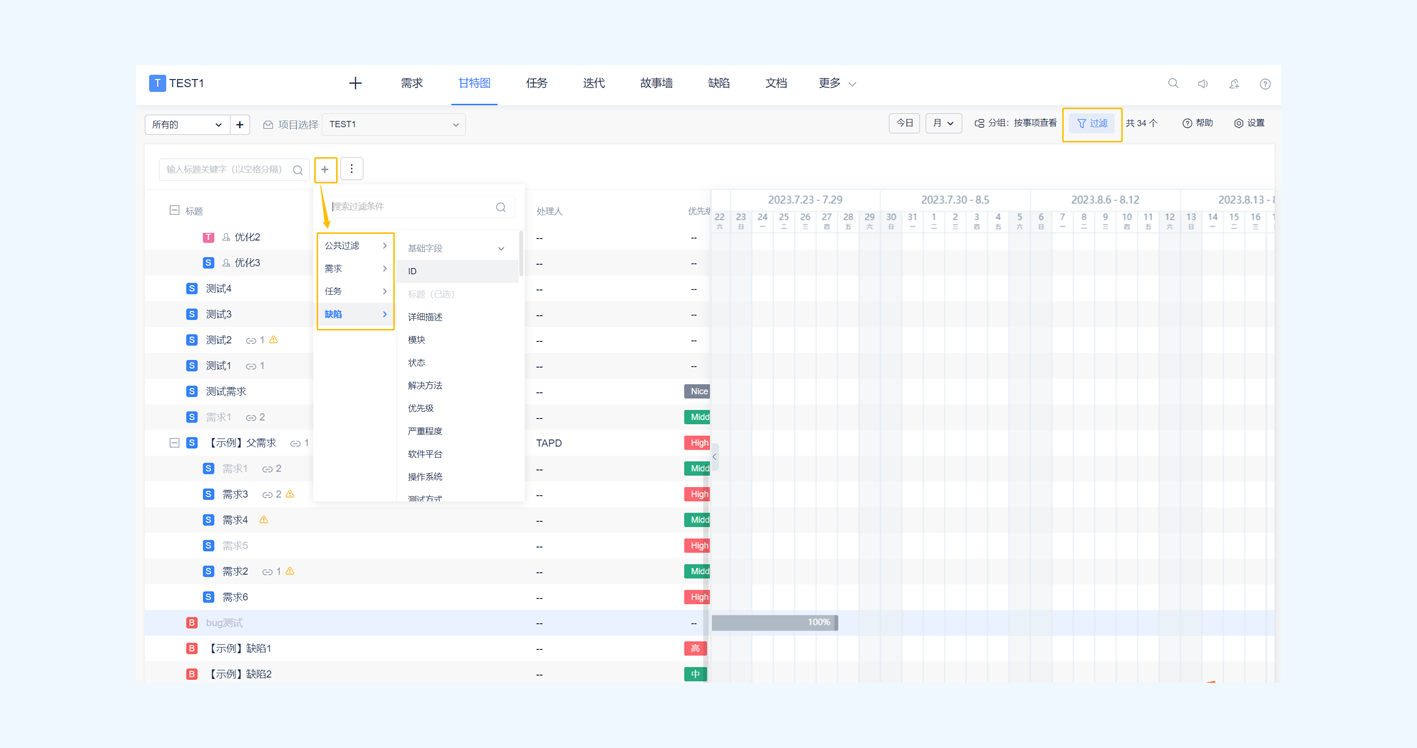Screen dimensions: 1417x748
Task: Select the 缺陷 filter category
Action: coord(355,315)
